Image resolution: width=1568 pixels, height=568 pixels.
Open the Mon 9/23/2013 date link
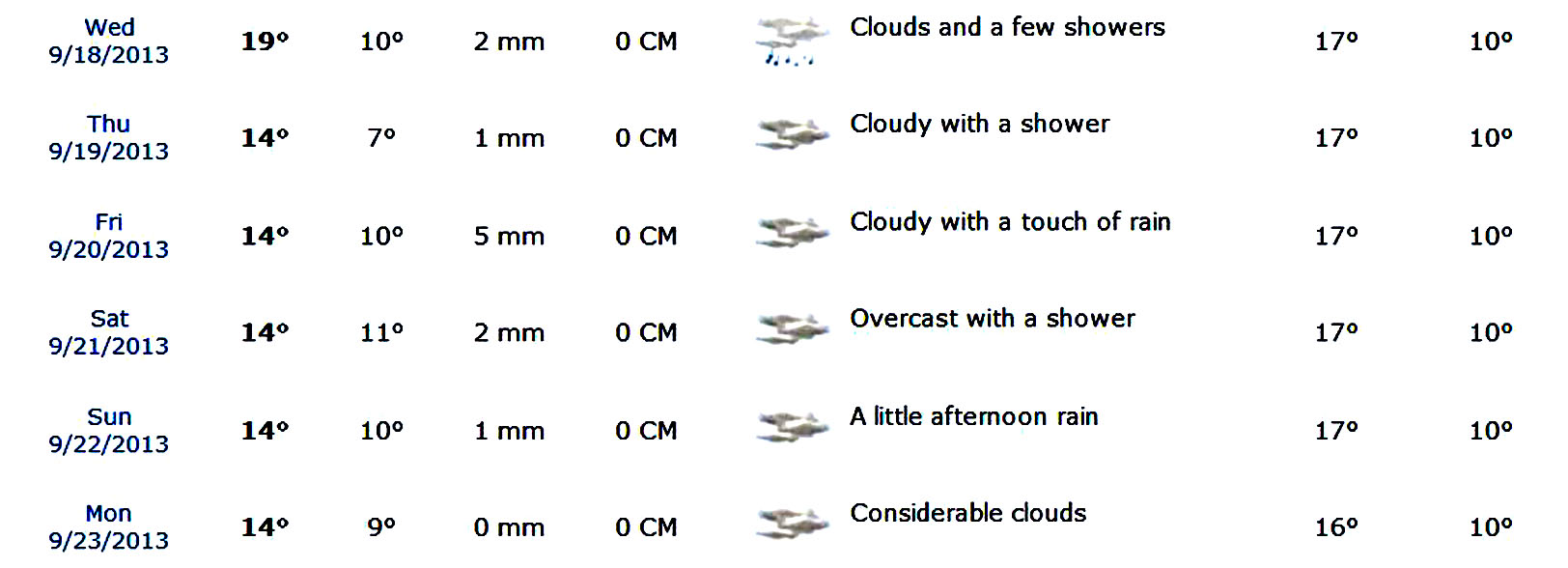pyautogui.click(x=109, y=526)
